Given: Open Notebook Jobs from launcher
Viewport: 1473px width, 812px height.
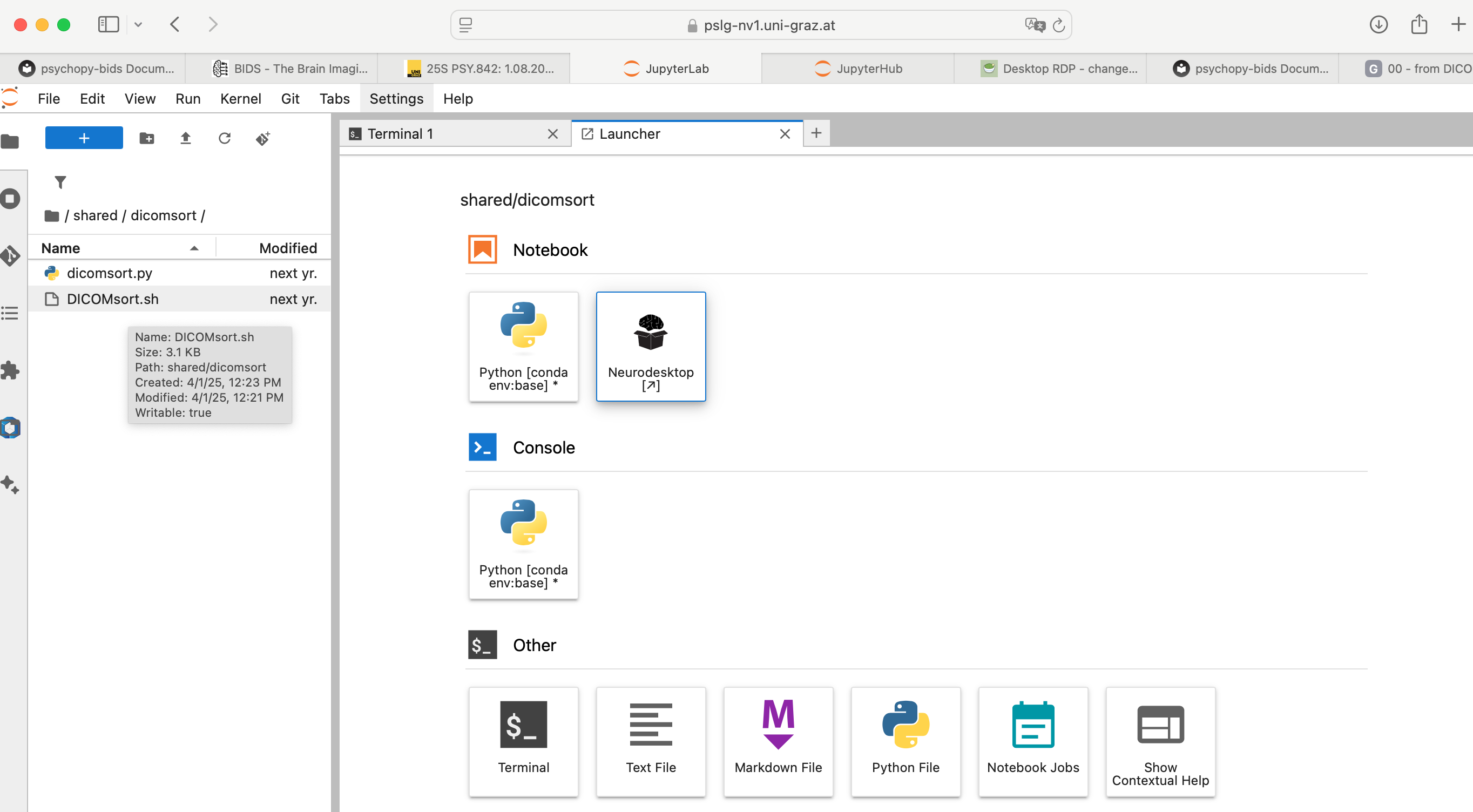Looking at the screenshot, I should coord(1033,742).
